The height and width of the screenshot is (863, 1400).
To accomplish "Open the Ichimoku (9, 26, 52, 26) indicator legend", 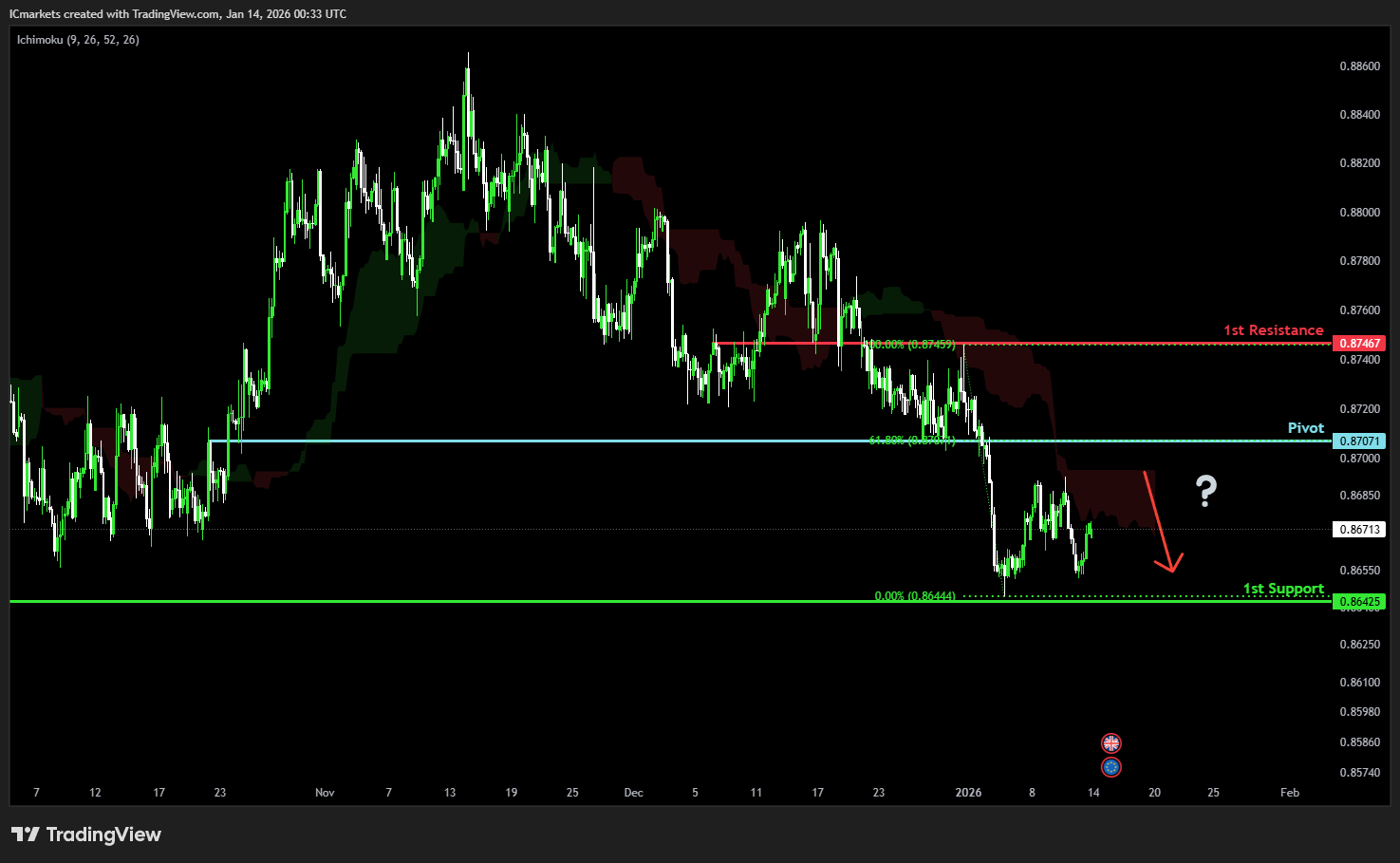I will (x=78, y=40).
